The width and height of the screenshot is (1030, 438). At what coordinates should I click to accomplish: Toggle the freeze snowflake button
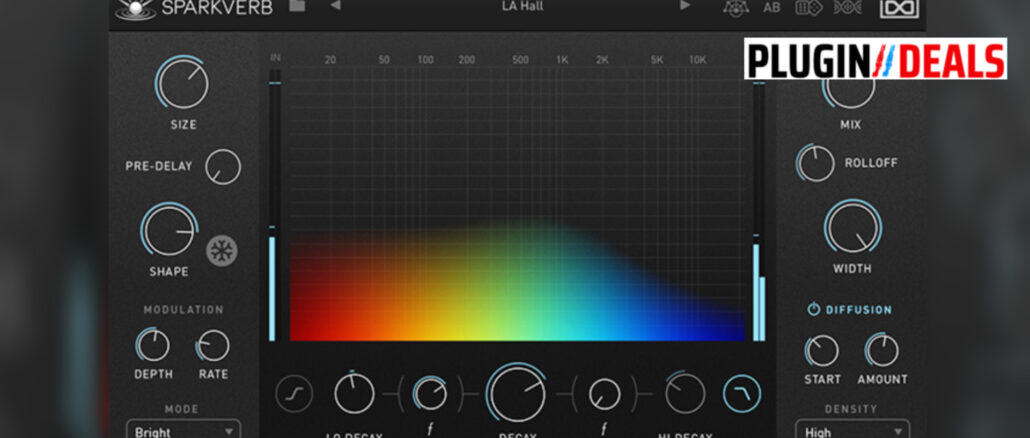coord(222,251)
